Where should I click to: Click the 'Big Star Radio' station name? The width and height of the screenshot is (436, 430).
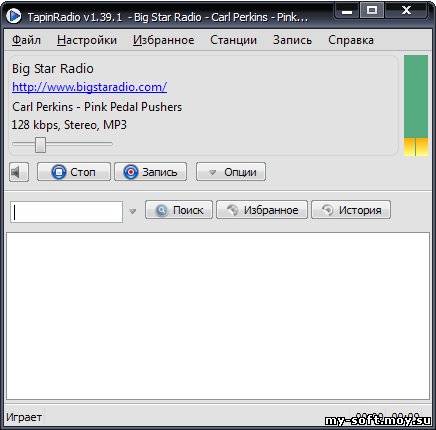tap(53, 69)
